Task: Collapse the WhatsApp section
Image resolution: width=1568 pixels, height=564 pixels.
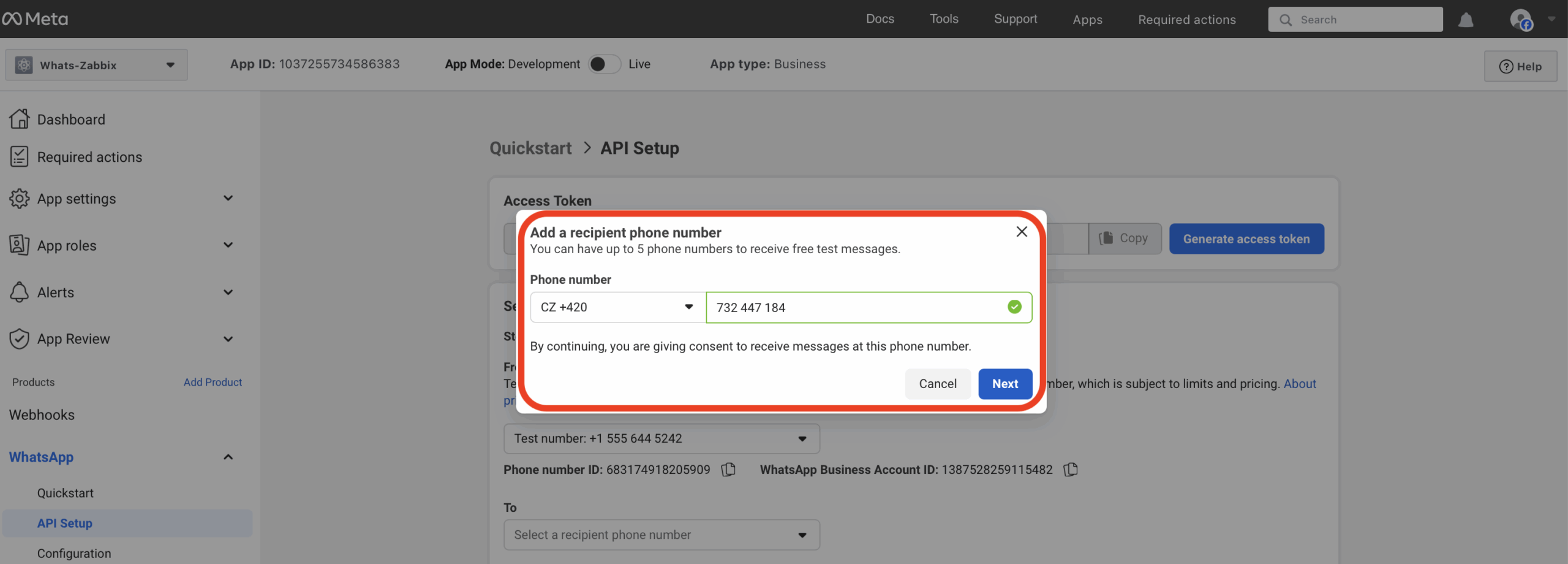Action: click(228, 457)
